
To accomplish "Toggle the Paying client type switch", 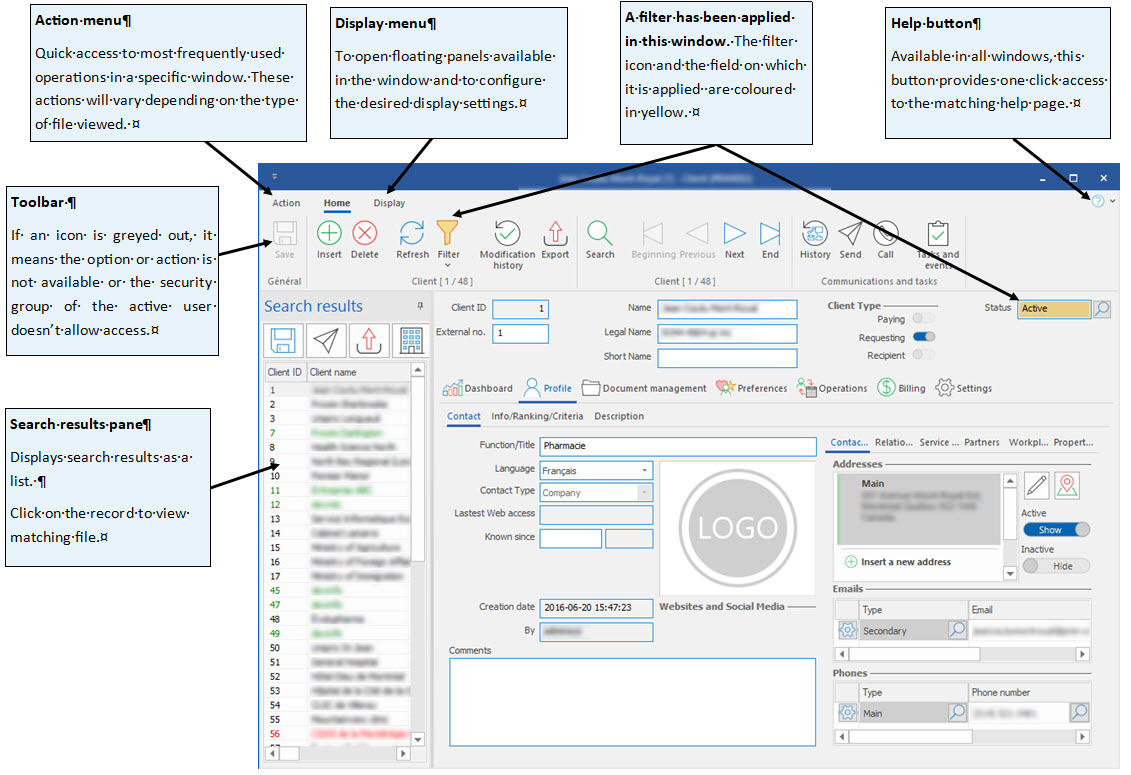I will click(923, 320).
